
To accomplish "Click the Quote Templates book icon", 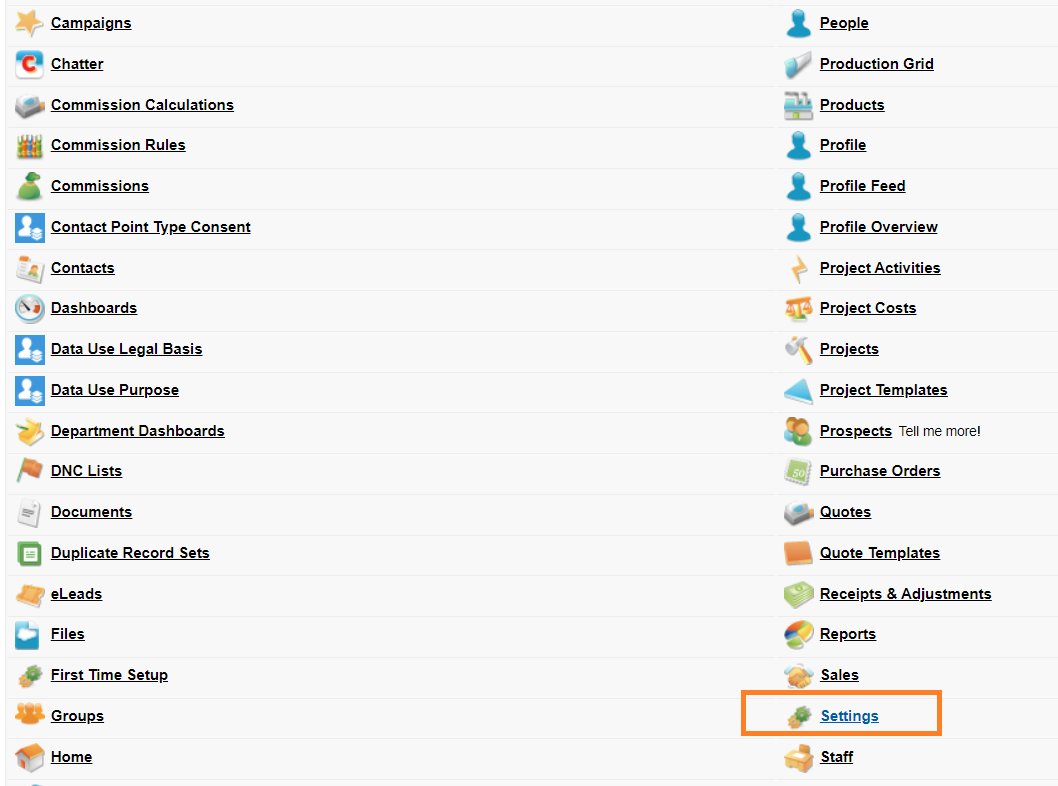I will coord(798,554).
